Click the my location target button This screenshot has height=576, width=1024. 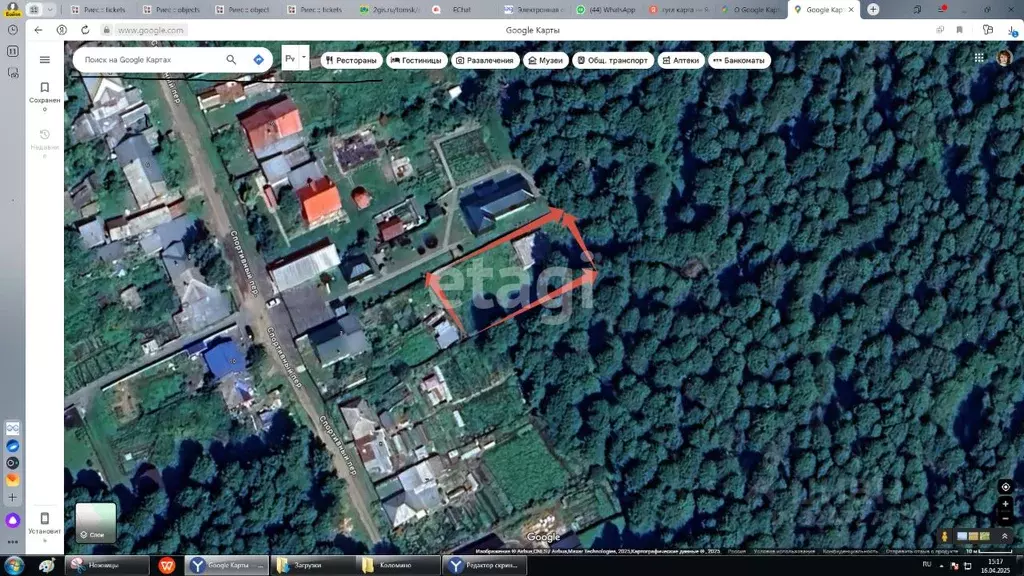tap(1005, 487)
